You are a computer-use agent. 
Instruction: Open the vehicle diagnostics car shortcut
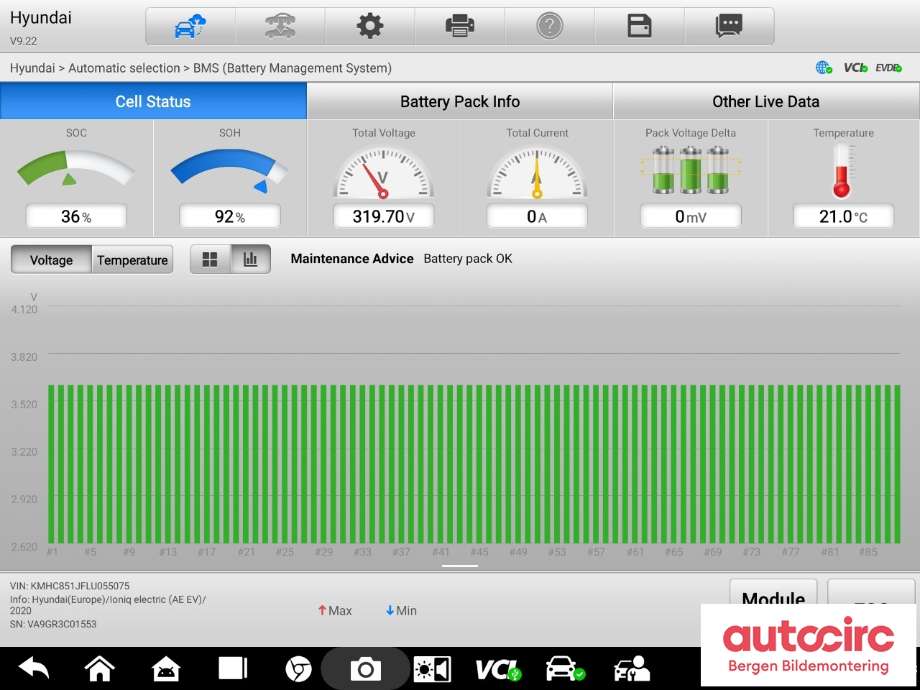tap(565, 669)
